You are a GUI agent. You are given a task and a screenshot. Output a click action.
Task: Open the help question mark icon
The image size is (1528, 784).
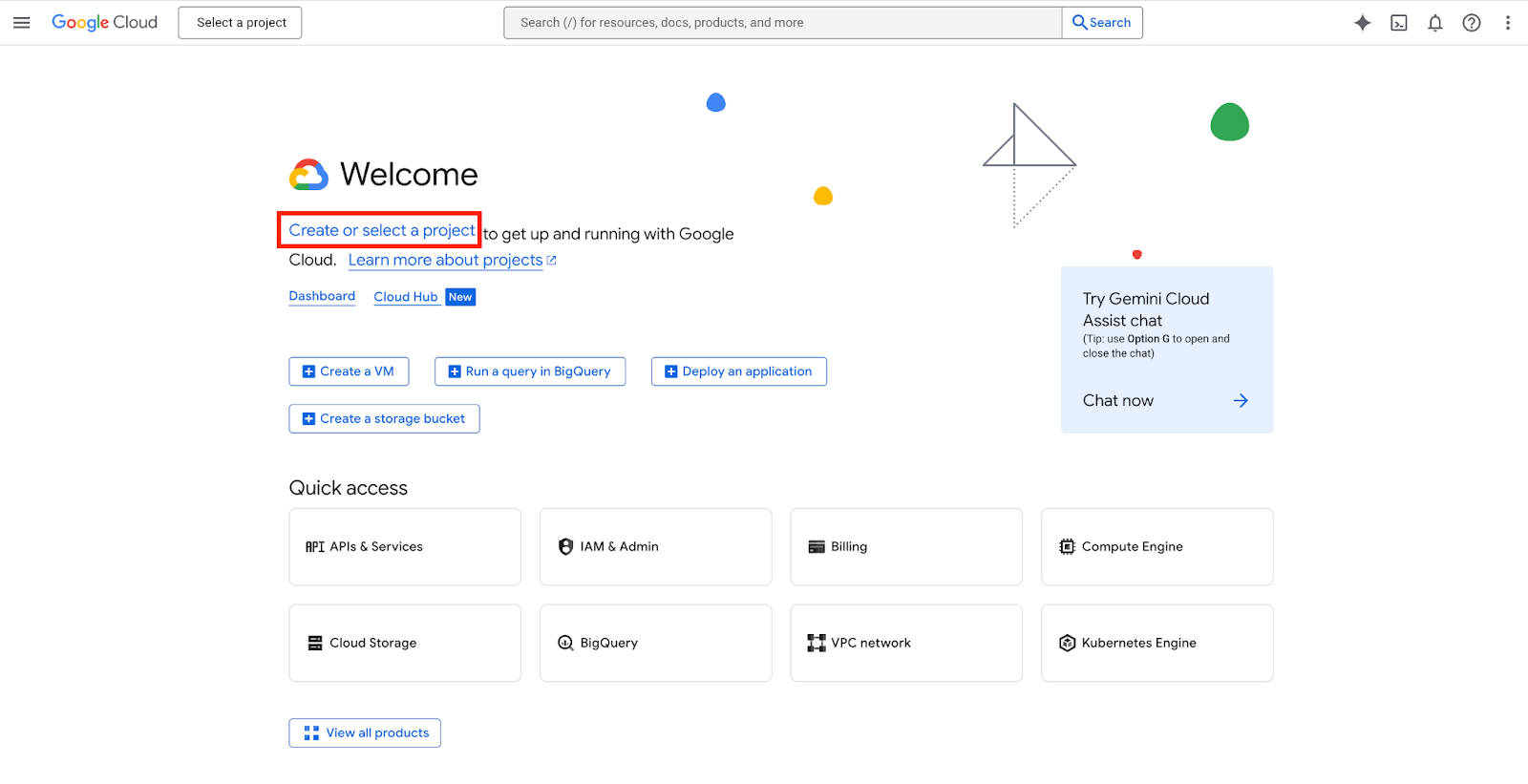click(1471, 23)
